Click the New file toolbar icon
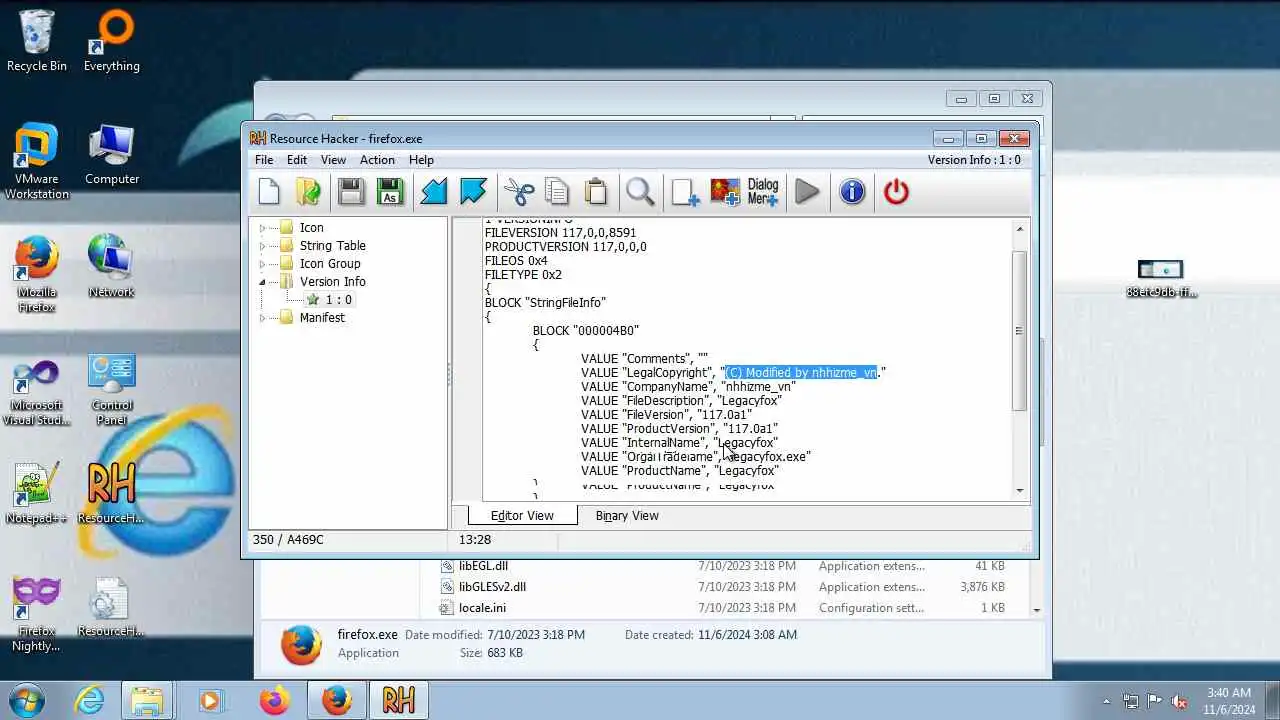Viewport: 1280px width, 720px height. [269, 192]
